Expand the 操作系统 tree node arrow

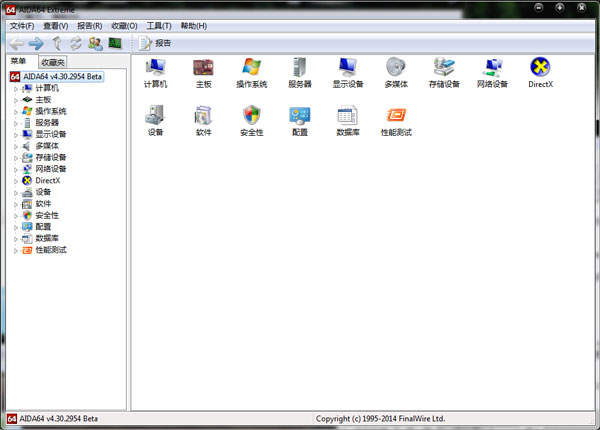pyautogui.click(x=16, y=111)
